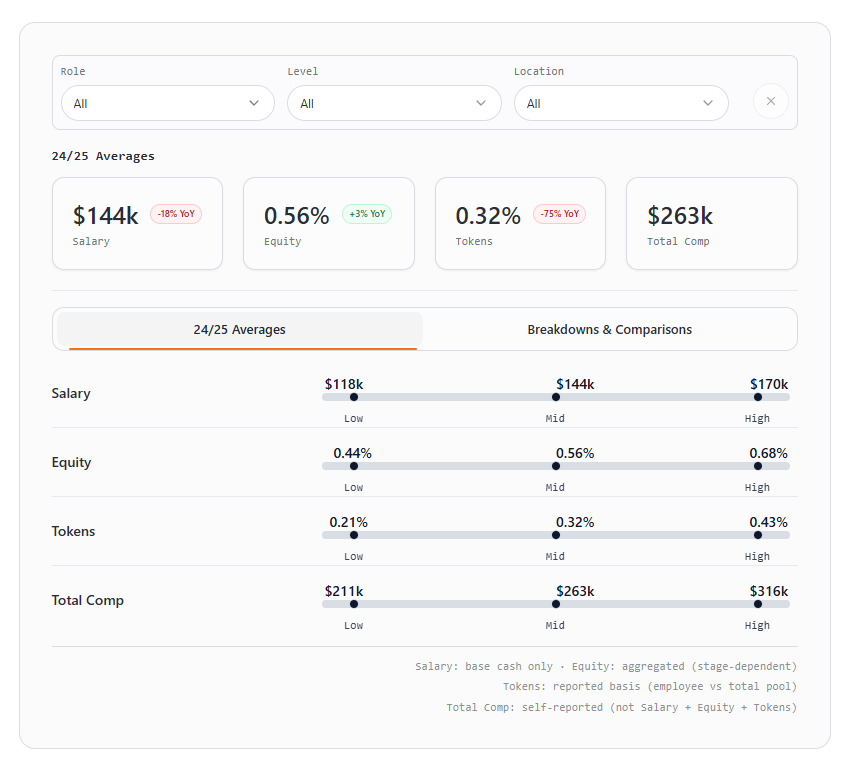The height and width of the screenshot is (763, 851).
Task: Click the Total Comp High $316k marker
Action: tap(758, 604)
